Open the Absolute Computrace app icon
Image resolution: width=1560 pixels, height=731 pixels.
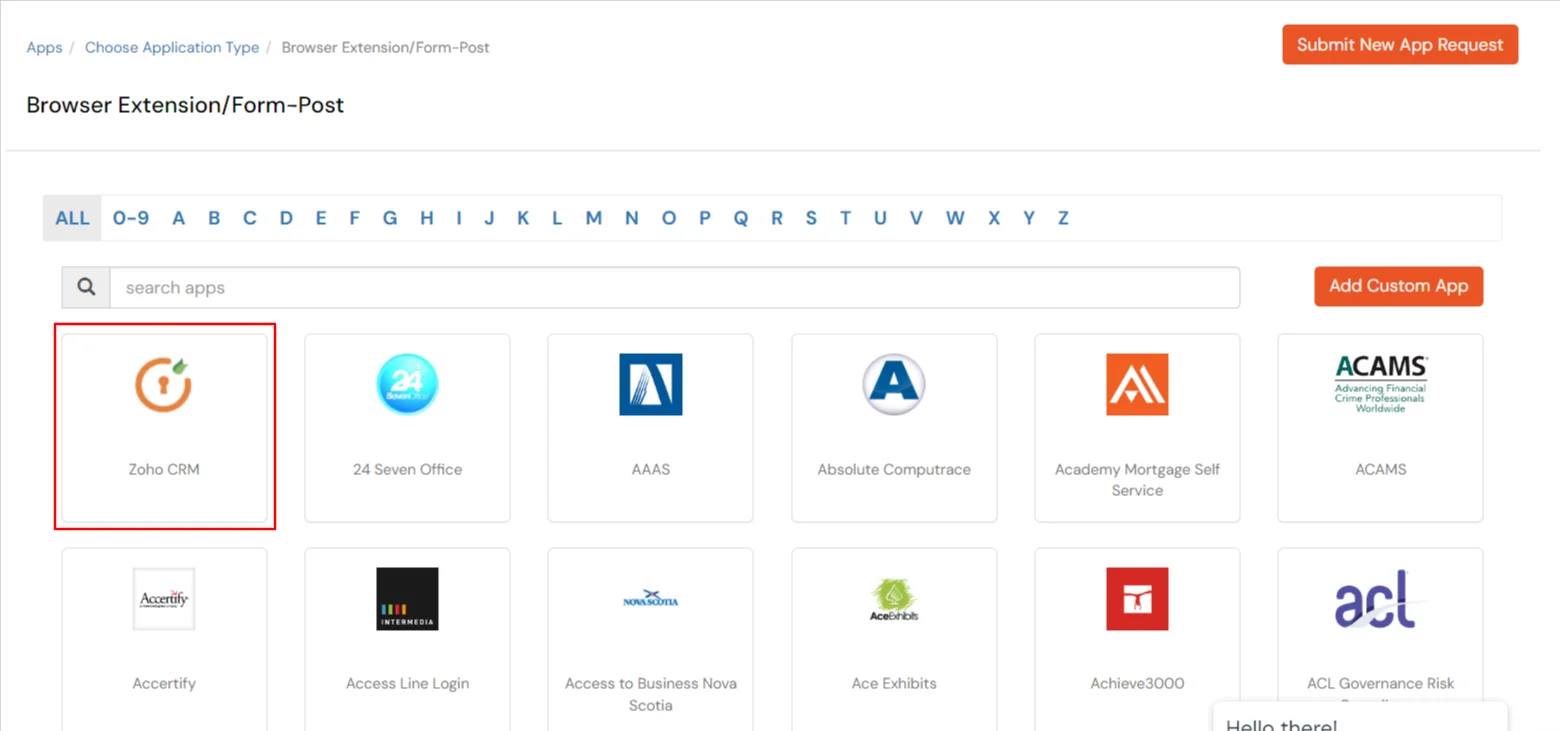click(893, 384)
